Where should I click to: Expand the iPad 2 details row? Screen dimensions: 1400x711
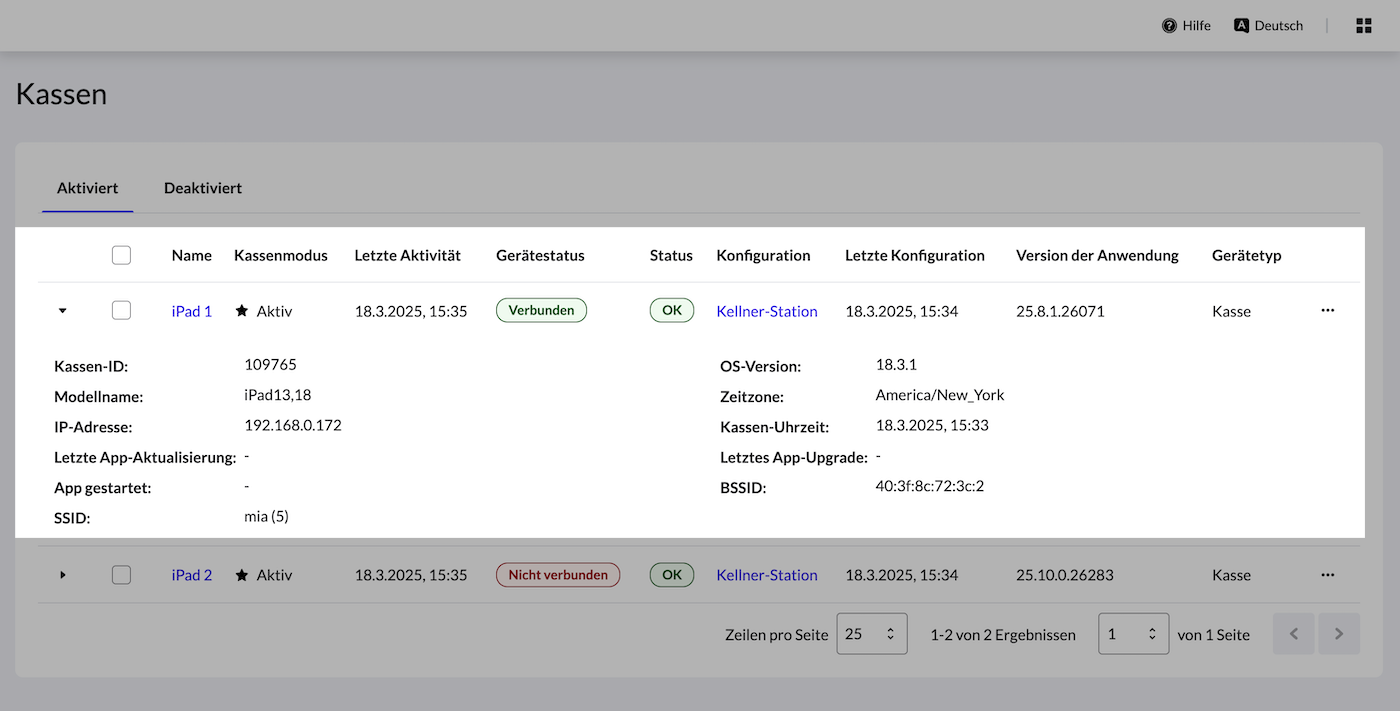(63, 575)
